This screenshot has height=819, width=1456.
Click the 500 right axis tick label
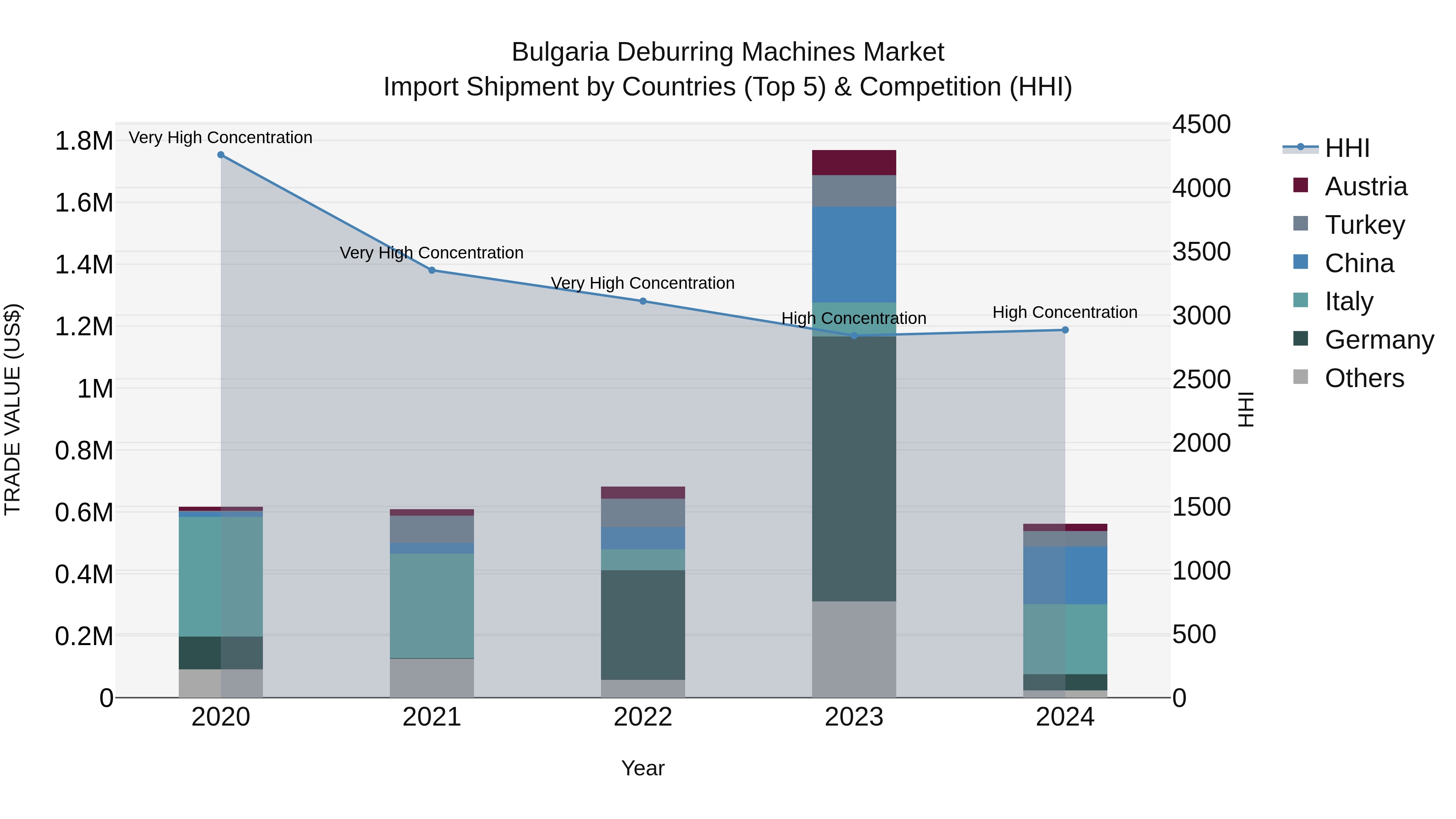[x=1194, y=634]
